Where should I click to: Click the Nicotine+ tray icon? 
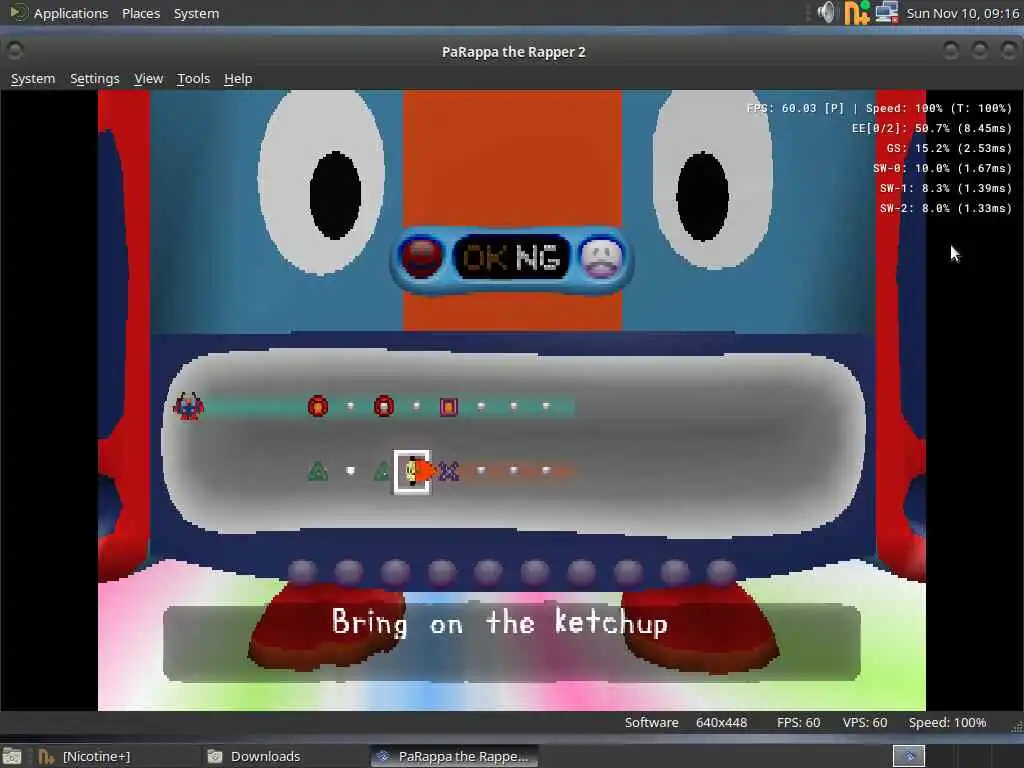[x=857, y=12]
